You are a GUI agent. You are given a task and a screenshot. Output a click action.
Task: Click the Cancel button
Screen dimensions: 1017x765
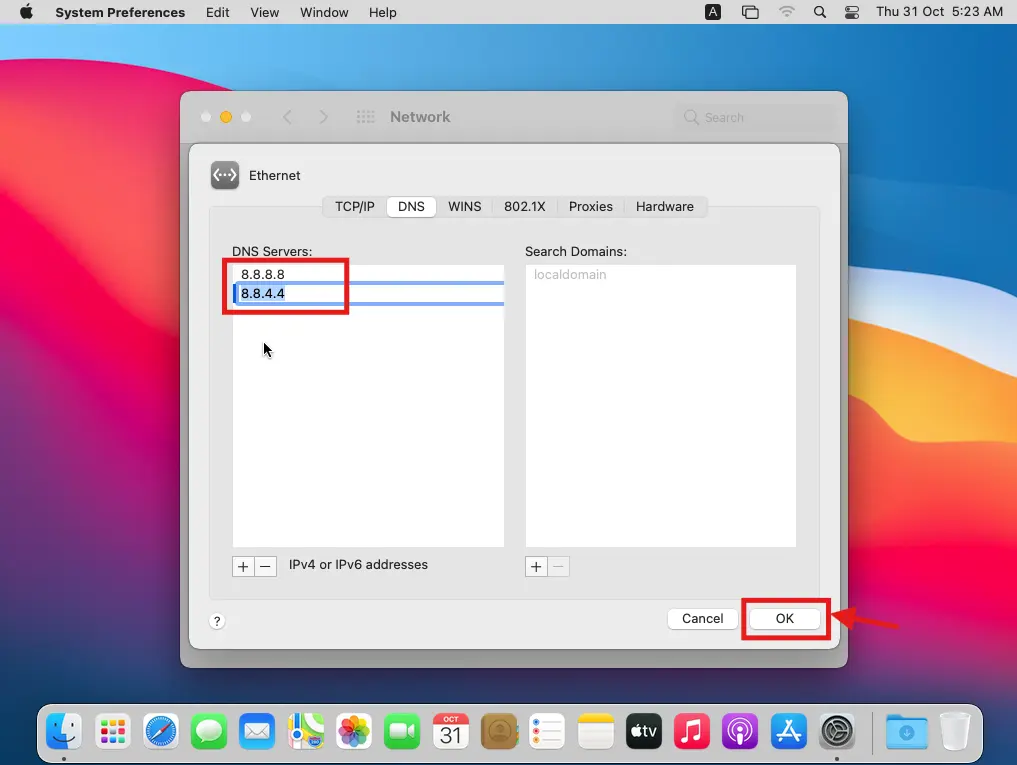click(702, 618)
